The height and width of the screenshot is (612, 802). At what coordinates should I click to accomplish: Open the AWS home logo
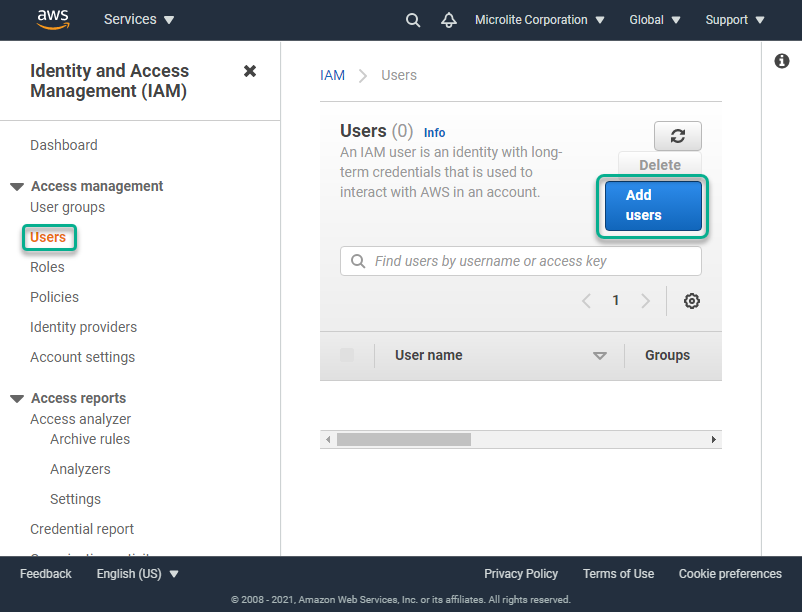coord(53,19)
